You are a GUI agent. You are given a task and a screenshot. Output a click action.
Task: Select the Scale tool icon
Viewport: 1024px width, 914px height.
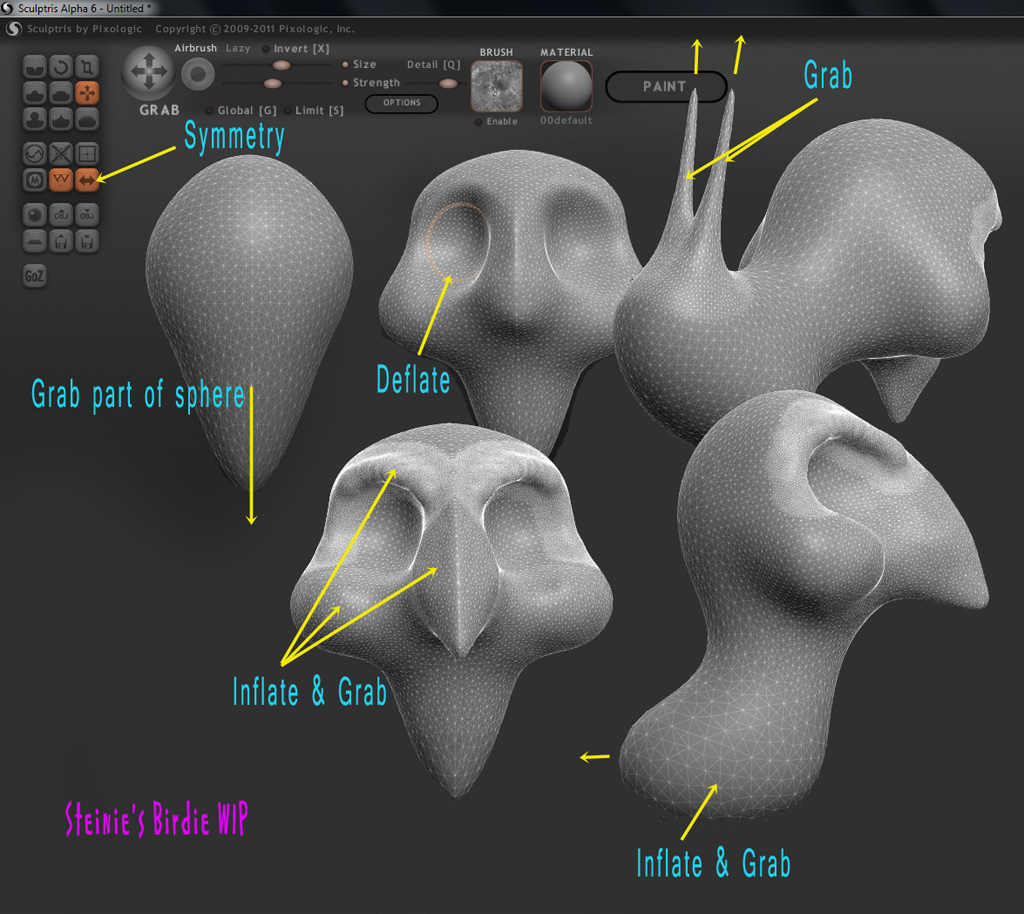point(87,67)
